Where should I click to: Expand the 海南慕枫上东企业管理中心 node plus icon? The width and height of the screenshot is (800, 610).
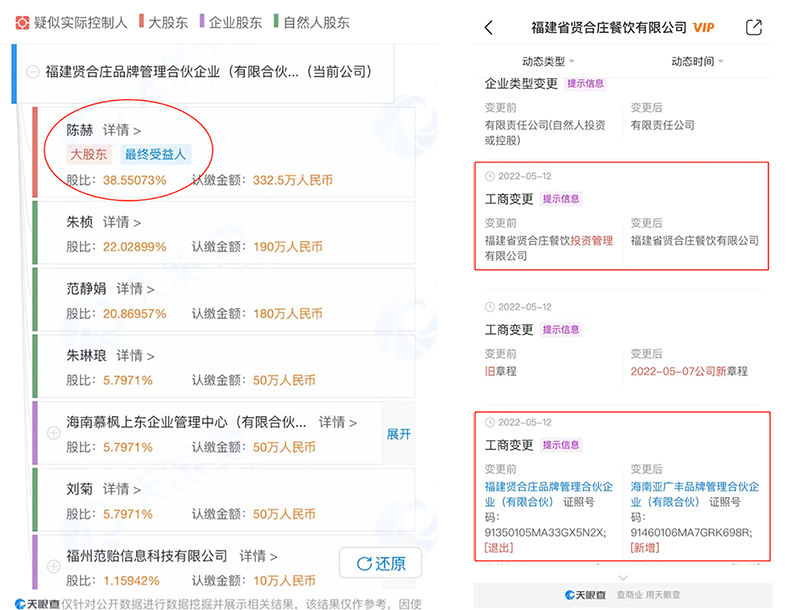(x=54, y=433)
